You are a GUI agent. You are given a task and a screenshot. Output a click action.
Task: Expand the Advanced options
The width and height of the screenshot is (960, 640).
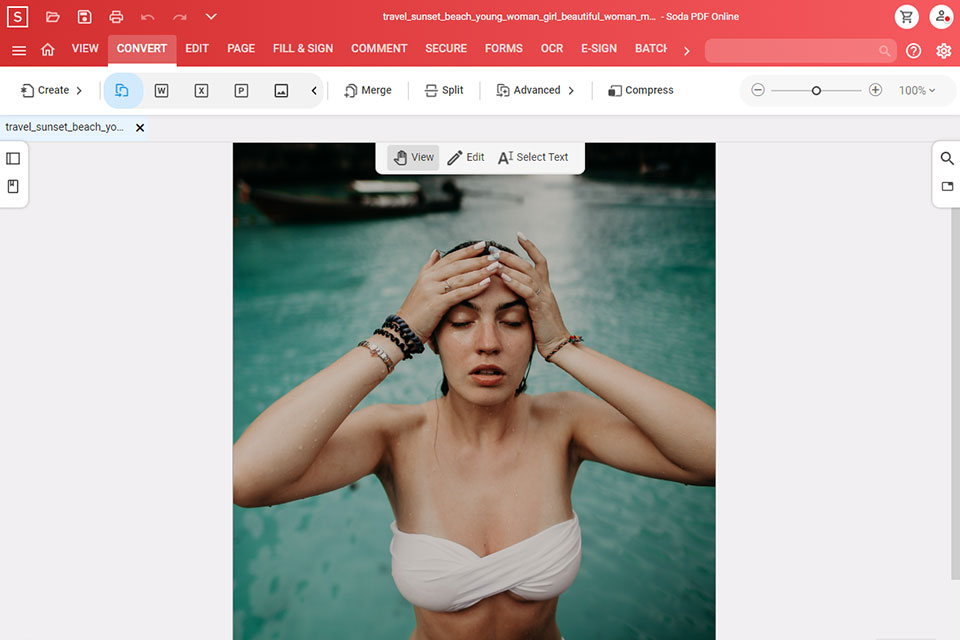click(x=536, y=91)
